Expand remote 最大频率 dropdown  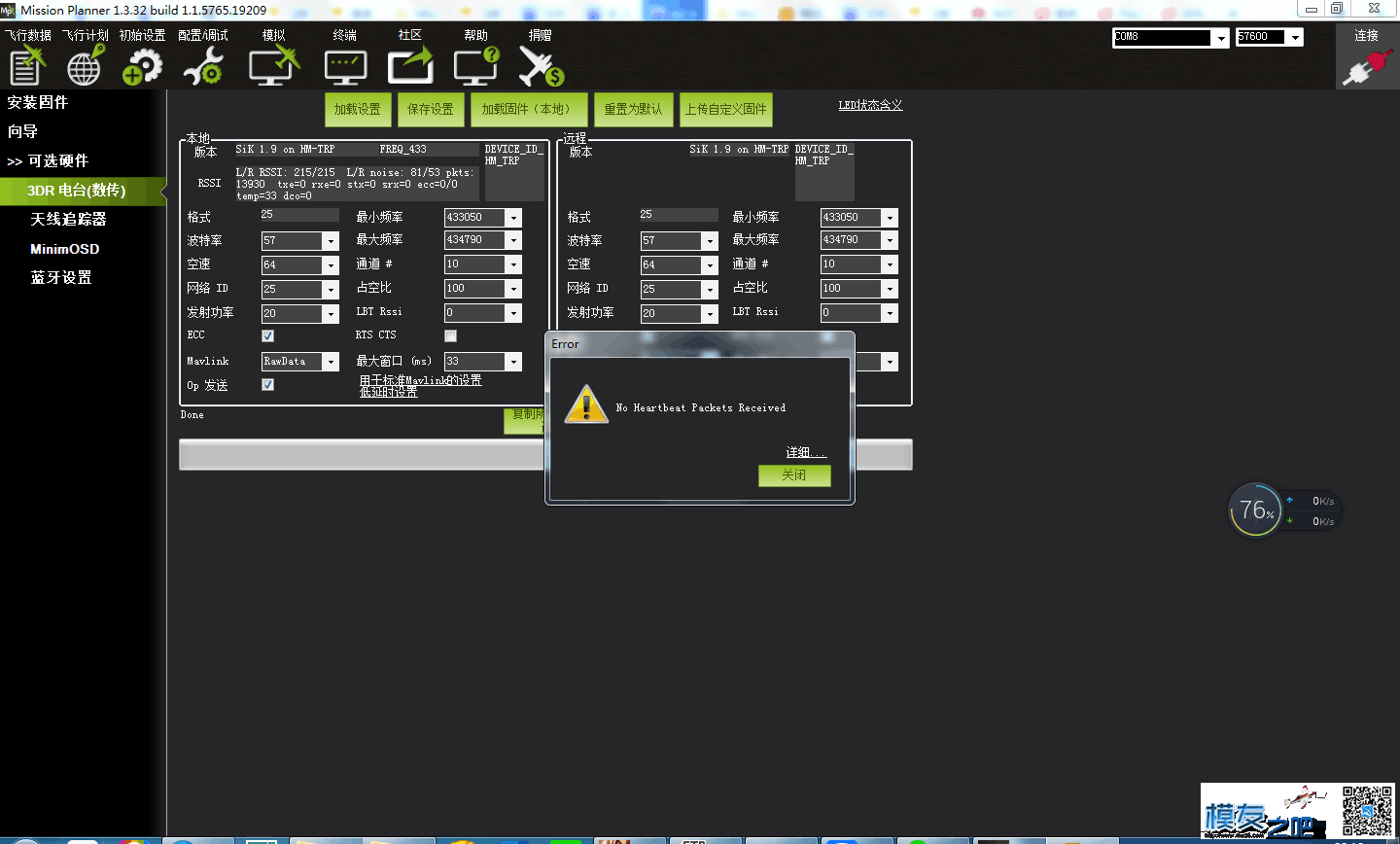pos(890,240)
